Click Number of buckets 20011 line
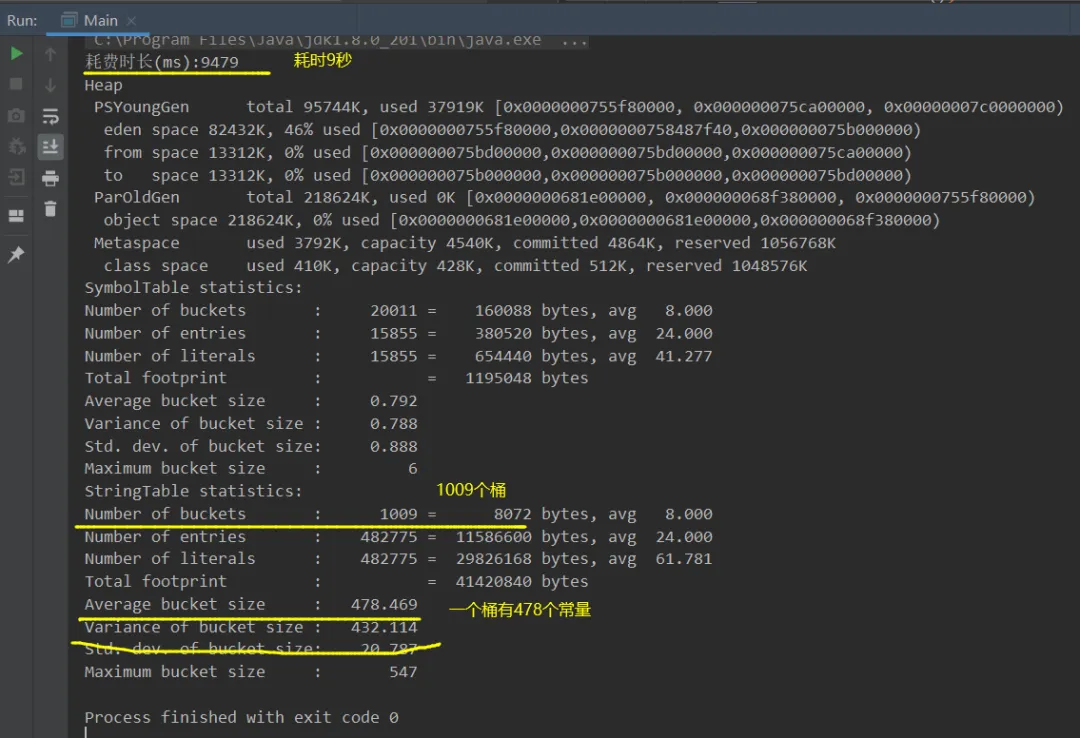 pos(398,310)
